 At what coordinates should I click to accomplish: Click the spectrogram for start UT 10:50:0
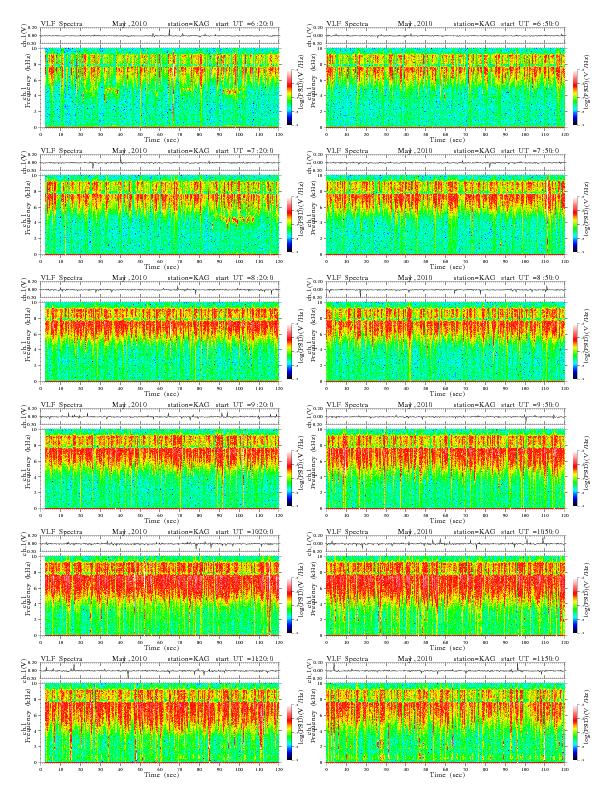point(445,596)
